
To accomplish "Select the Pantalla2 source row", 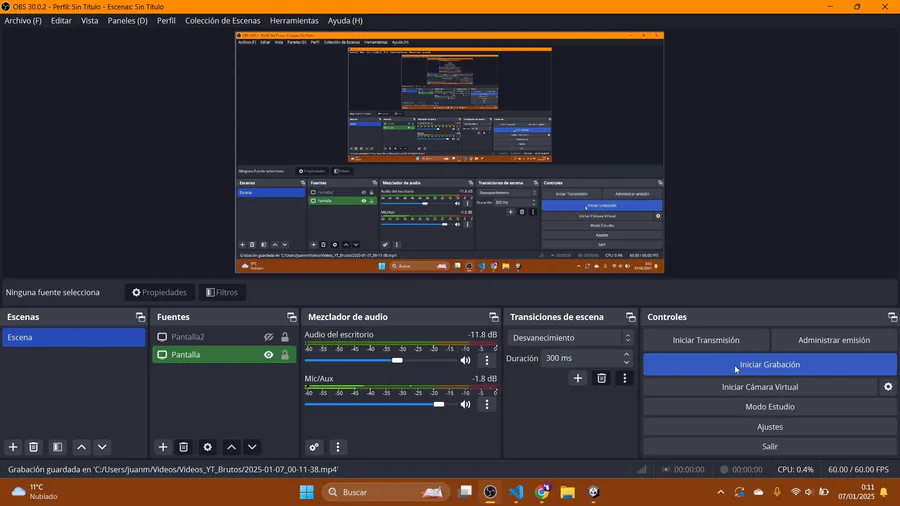I will pos(224,337).
